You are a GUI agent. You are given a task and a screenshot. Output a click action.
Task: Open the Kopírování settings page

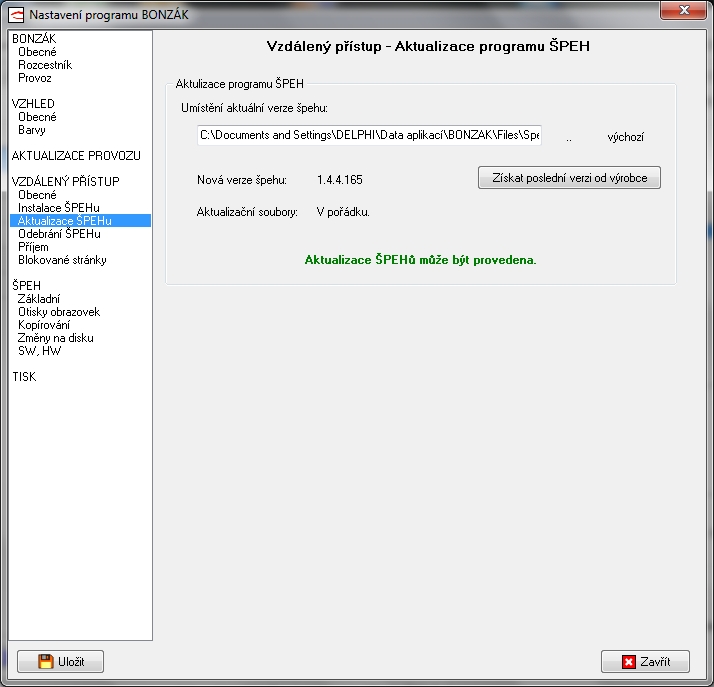click(44, 325)
